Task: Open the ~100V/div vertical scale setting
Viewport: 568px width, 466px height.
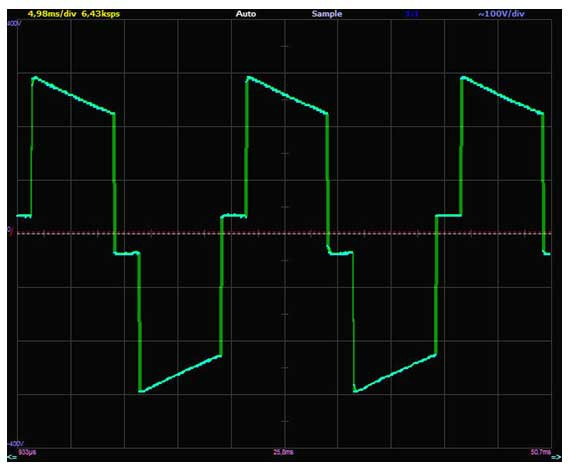Action: click(x=501, y=14)
